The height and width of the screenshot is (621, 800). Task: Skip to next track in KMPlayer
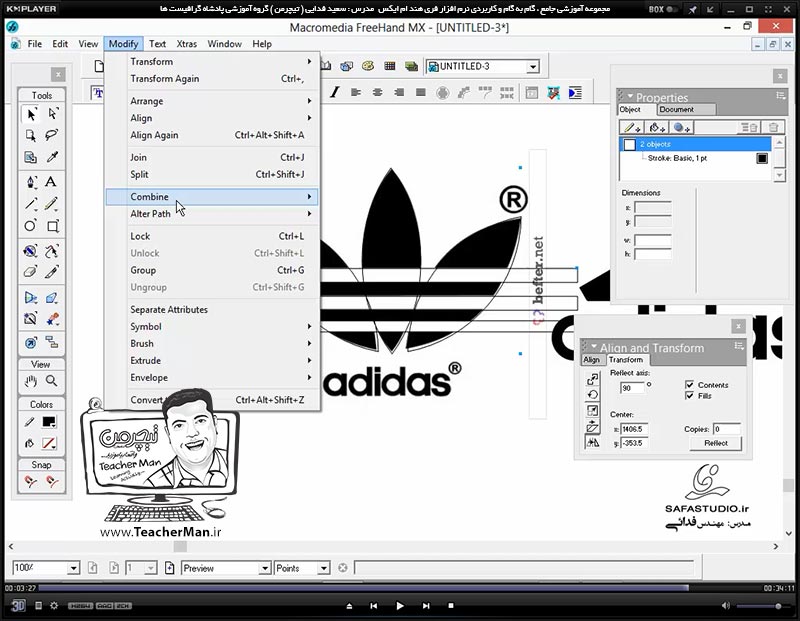(426, 606)
